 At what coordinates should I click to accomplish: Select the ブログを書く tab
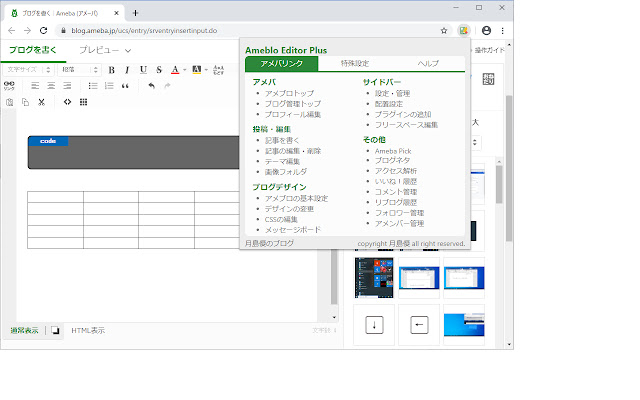pyautogui.click(x=33, y=50)
